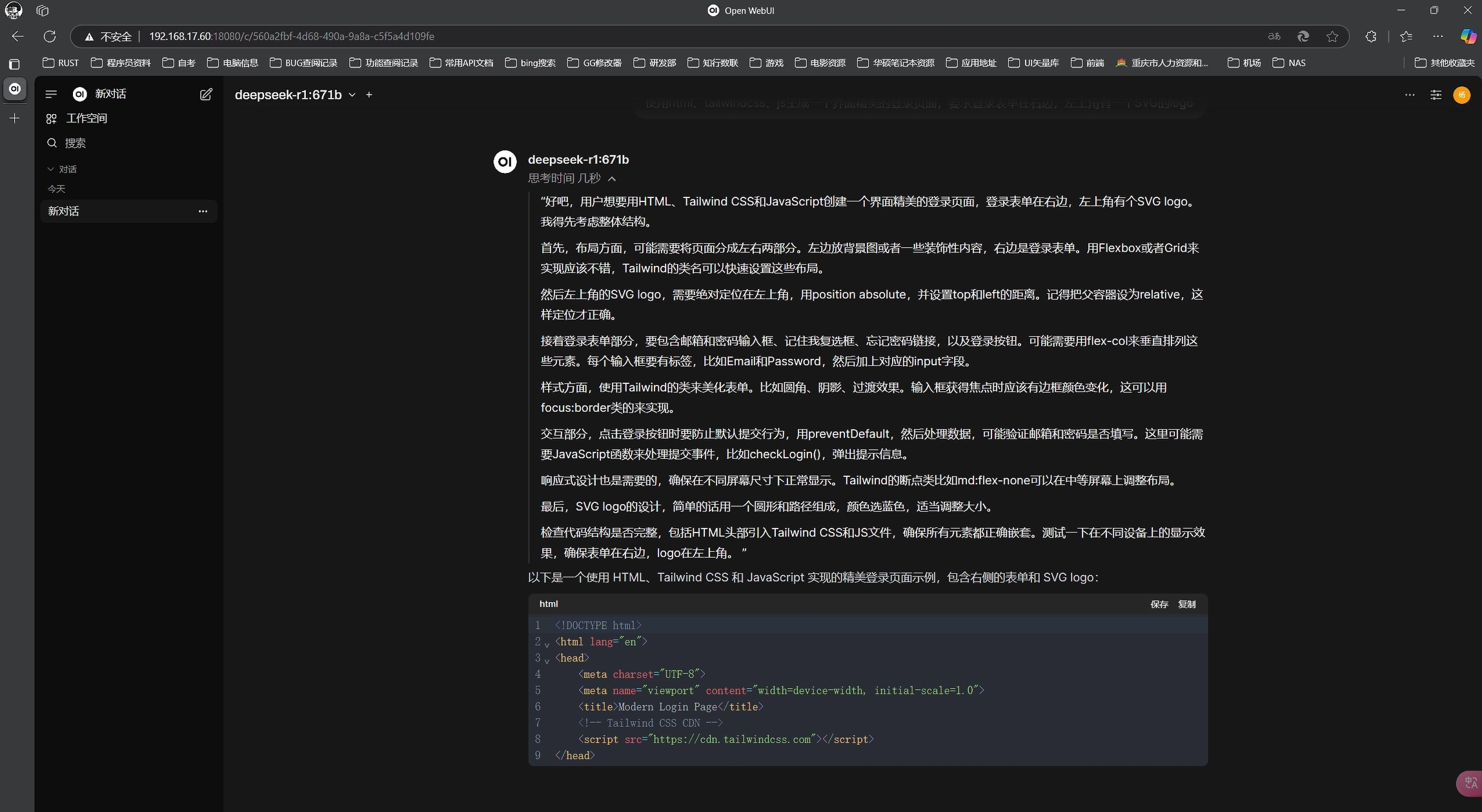
Task: Open the Search (搜索) in sidebar
Action: coord(66,143)
